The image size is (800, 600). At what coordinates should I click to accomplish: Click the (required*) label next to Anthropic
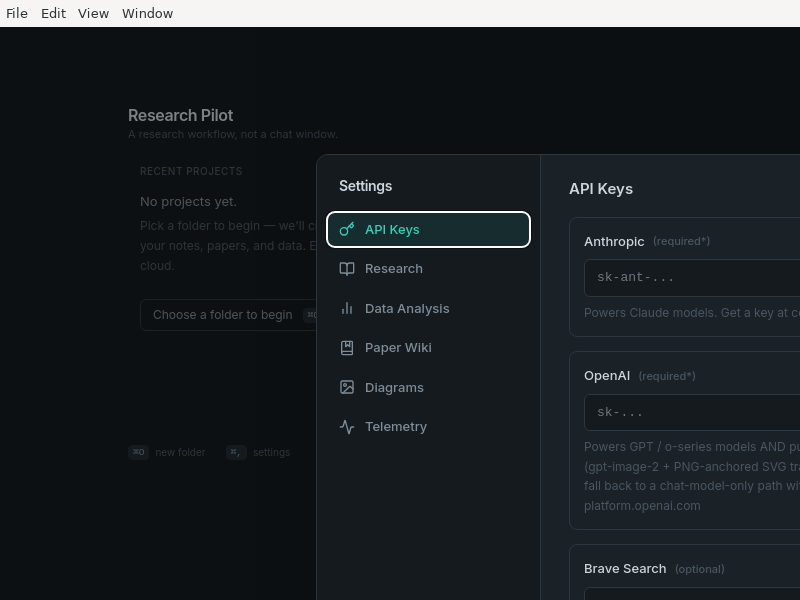point(681,241)
